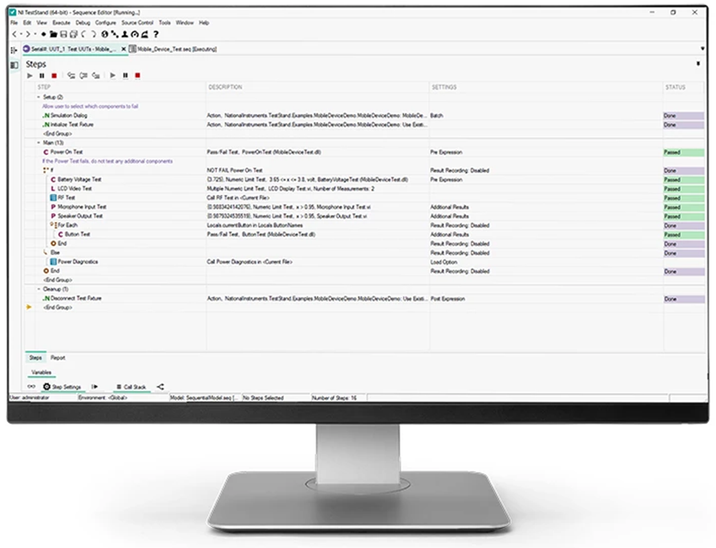Open the Call Stack pane
The image size is (716, 548).
(x=132, y=387)
